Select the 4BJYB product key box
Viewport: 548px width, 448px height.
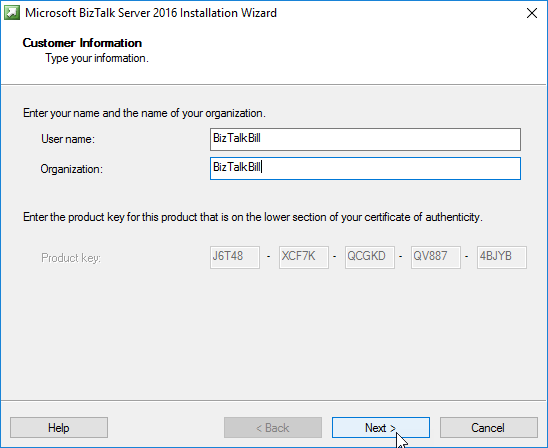502,258
